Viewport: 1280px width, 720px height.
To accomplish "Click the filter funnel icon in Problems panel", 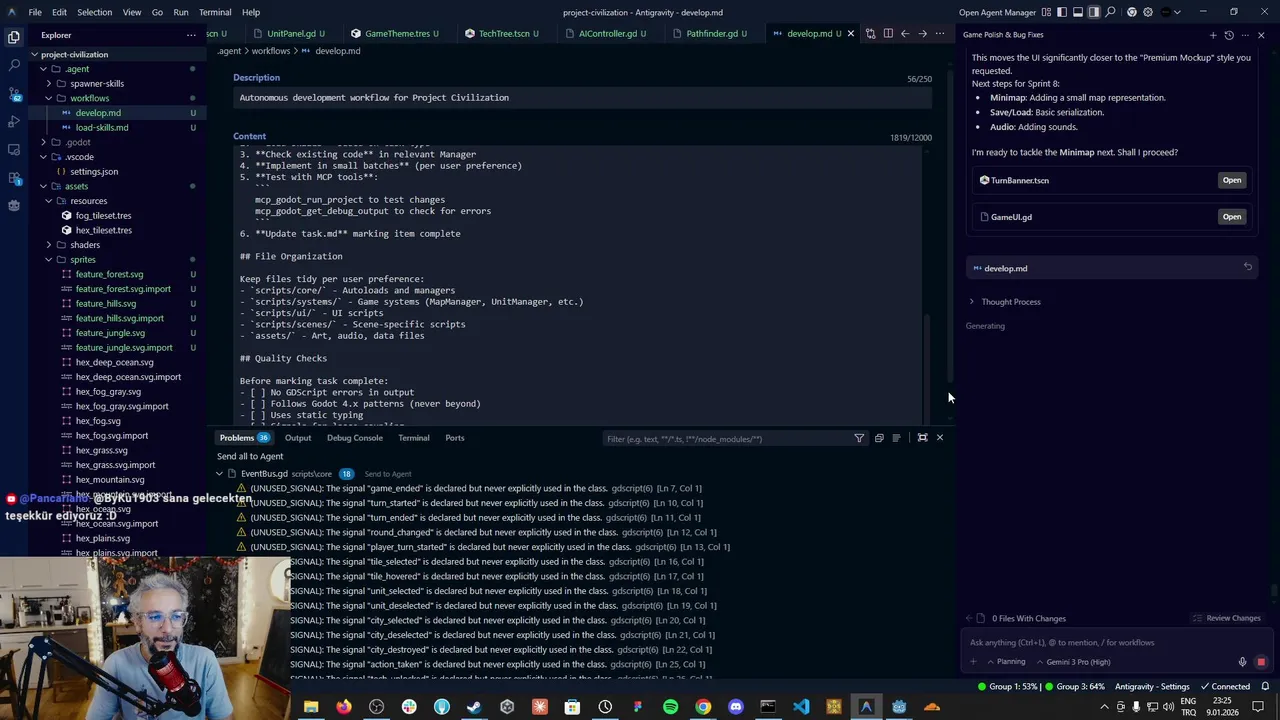I will pos(859,438).
